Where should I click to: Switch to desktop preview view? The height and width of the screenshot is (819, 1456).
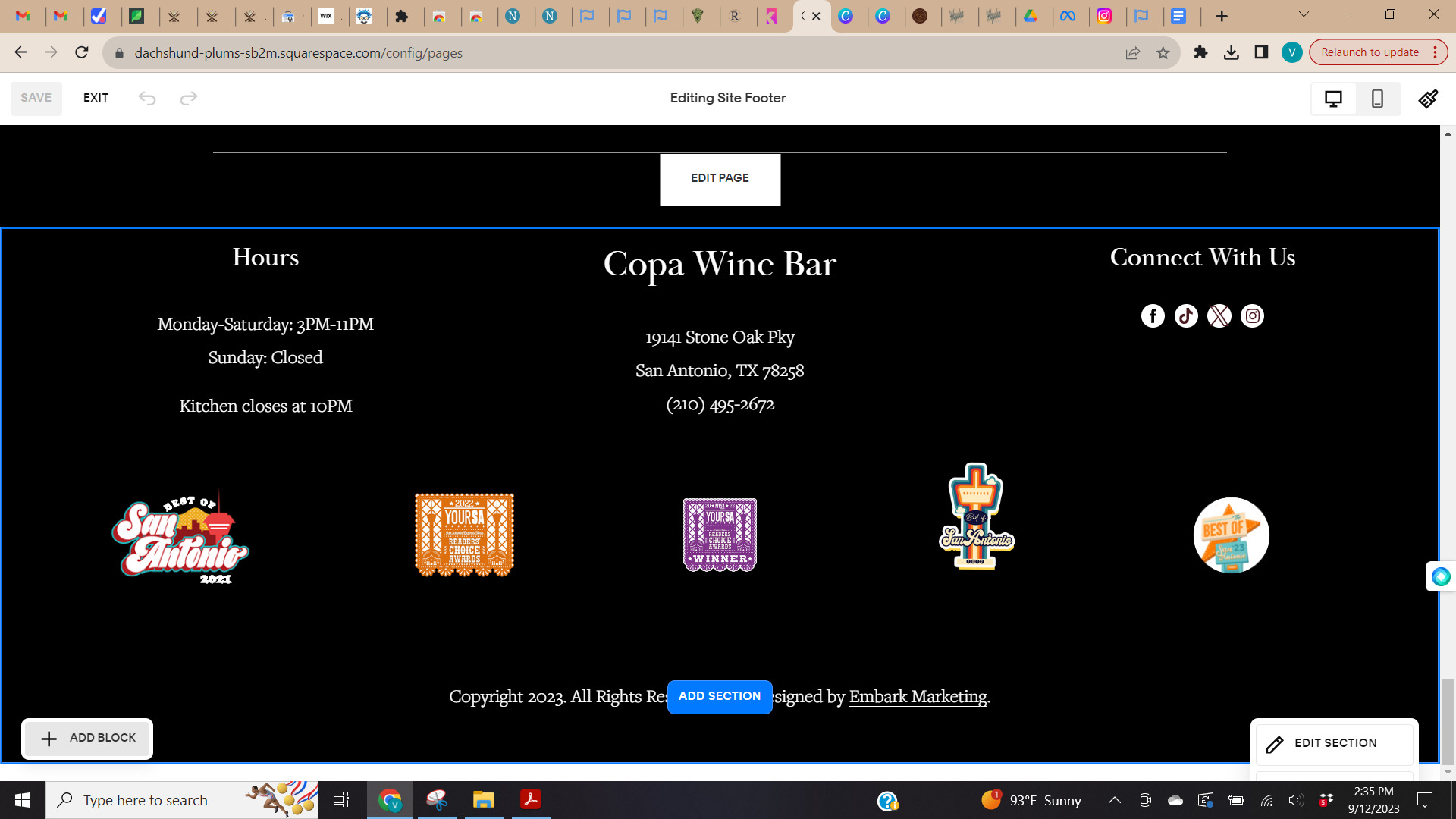(x=1333, y=99)
